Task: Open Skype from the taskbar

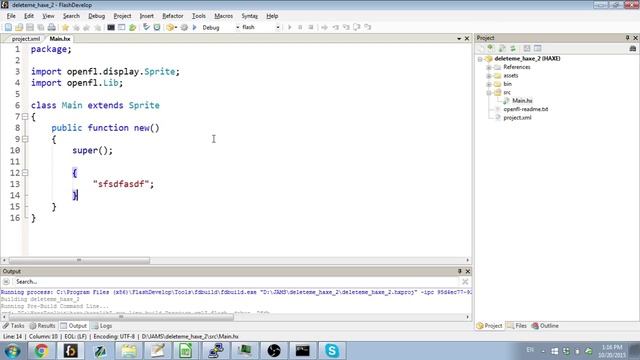Action: click(332, 351)
